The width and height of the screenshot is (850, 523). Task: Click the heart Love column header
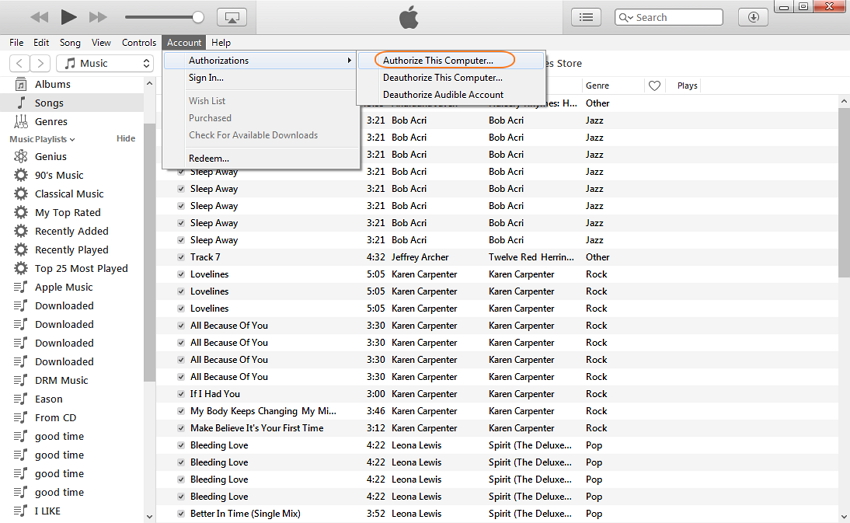pyautogui.click(x=654, y=86)
